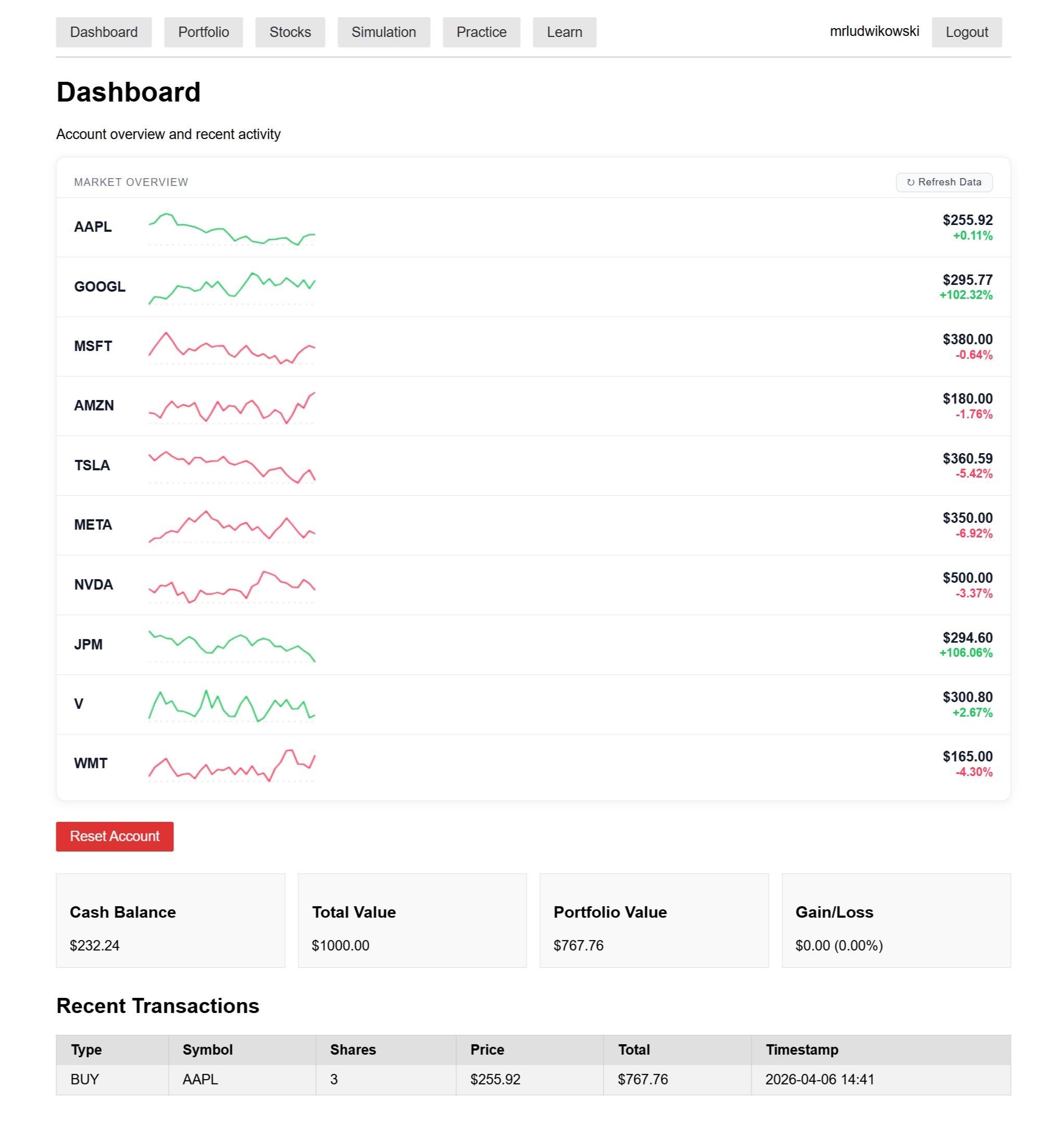This screenshot has width=1064, height=1125.
Task: Click the Price column header
Action: pyautogui.click(x=530, y=1050)
